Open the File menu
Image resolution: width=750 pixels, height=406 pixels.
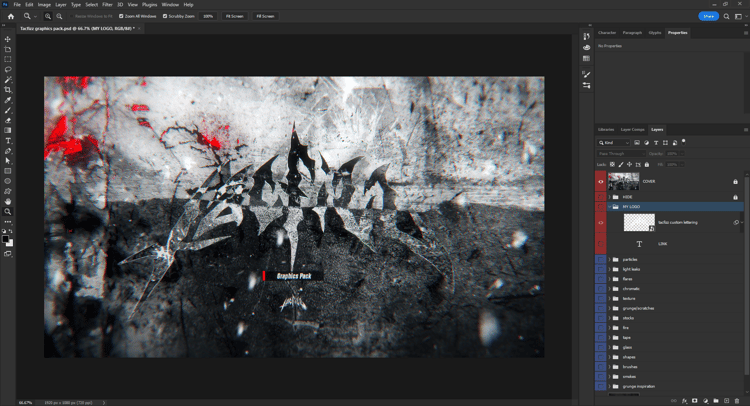[x=17, y=5]
